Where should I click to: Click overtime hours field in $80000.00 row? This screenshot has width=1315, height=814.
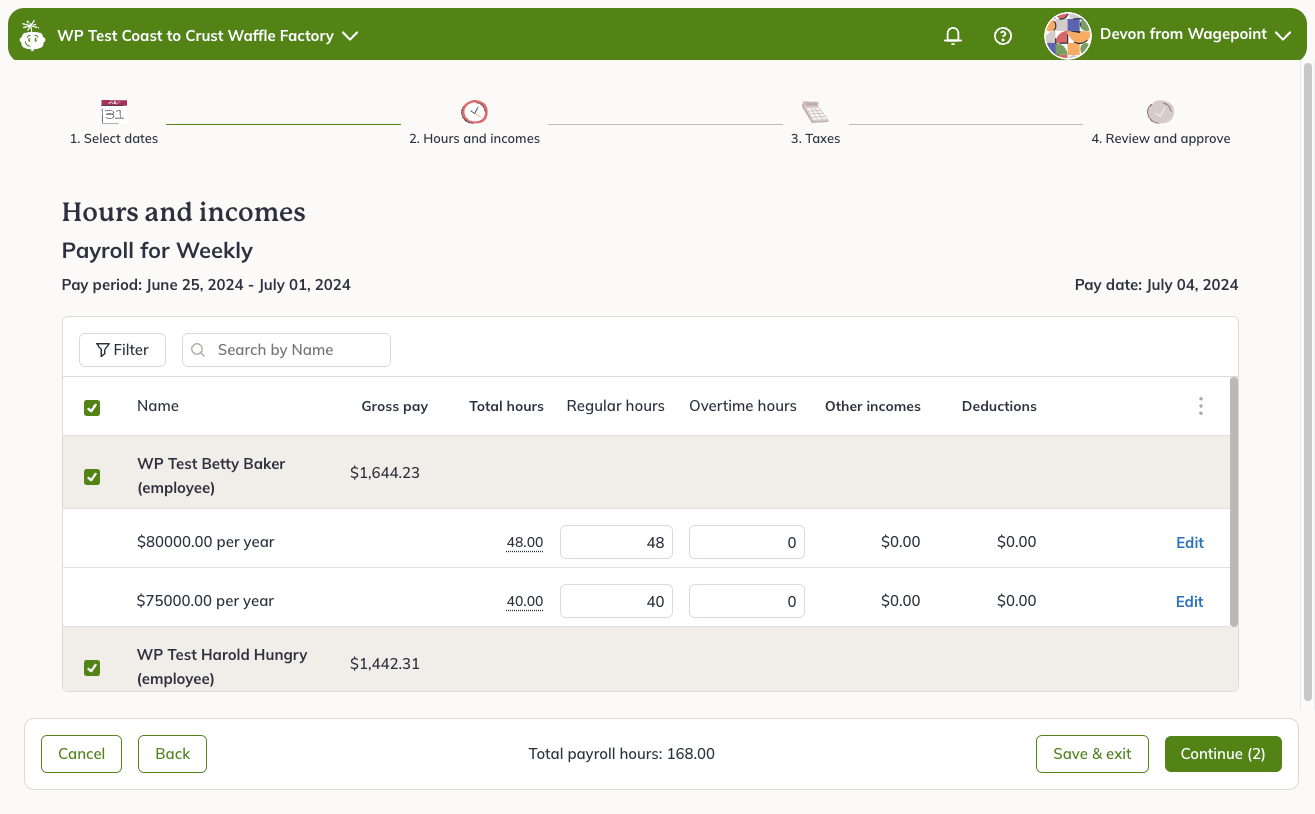747,543
